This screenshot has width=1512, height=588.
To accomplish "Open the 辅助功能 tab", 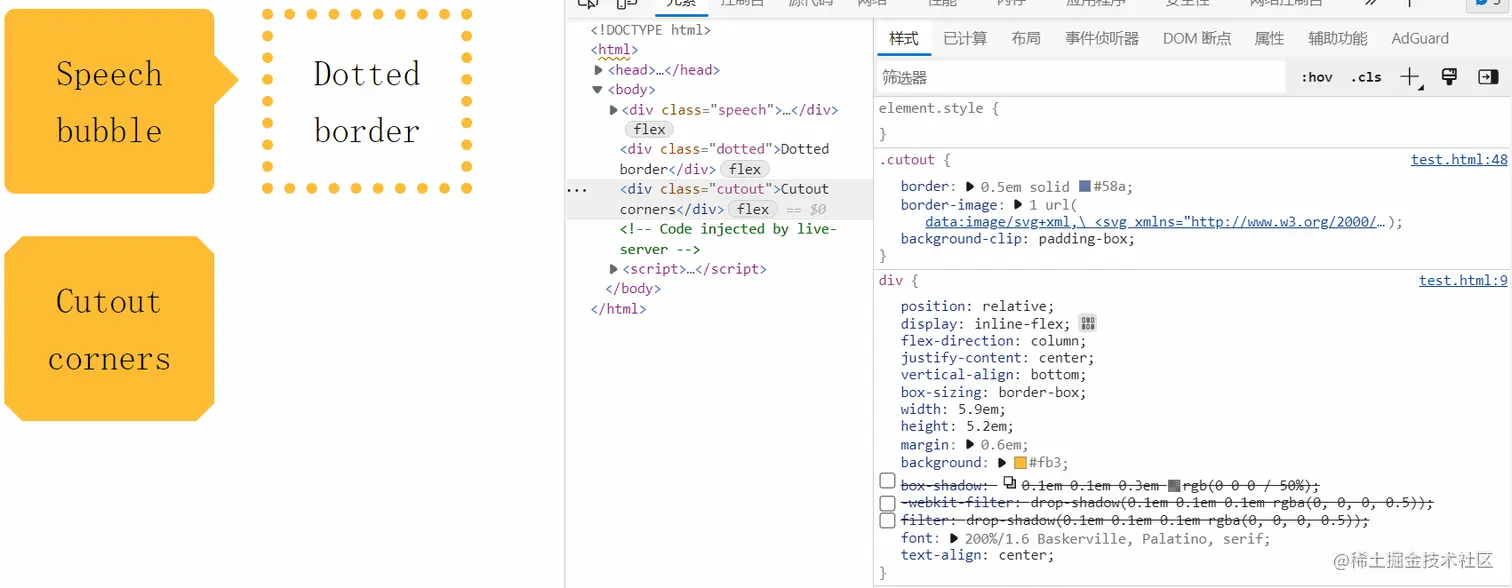I will (1338, 38).
